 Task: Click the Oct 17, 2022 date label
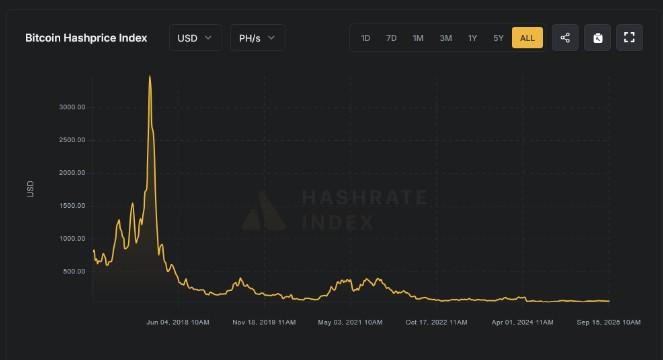point(436,322)
